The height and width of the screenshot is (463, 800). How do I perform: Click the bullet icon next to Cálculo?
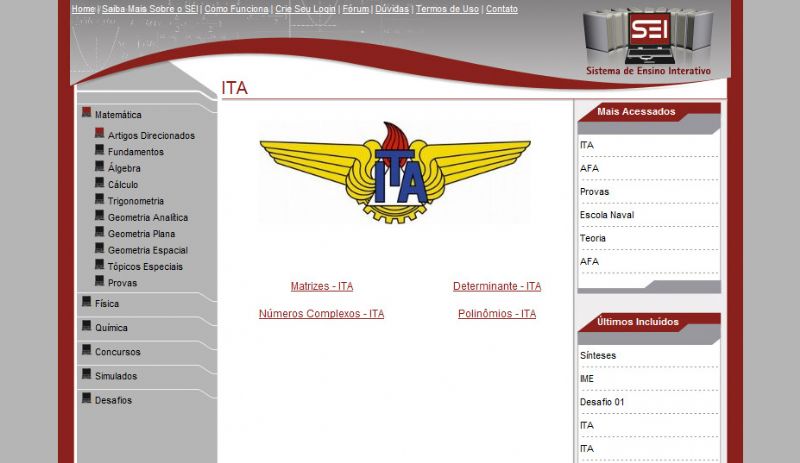99,182
